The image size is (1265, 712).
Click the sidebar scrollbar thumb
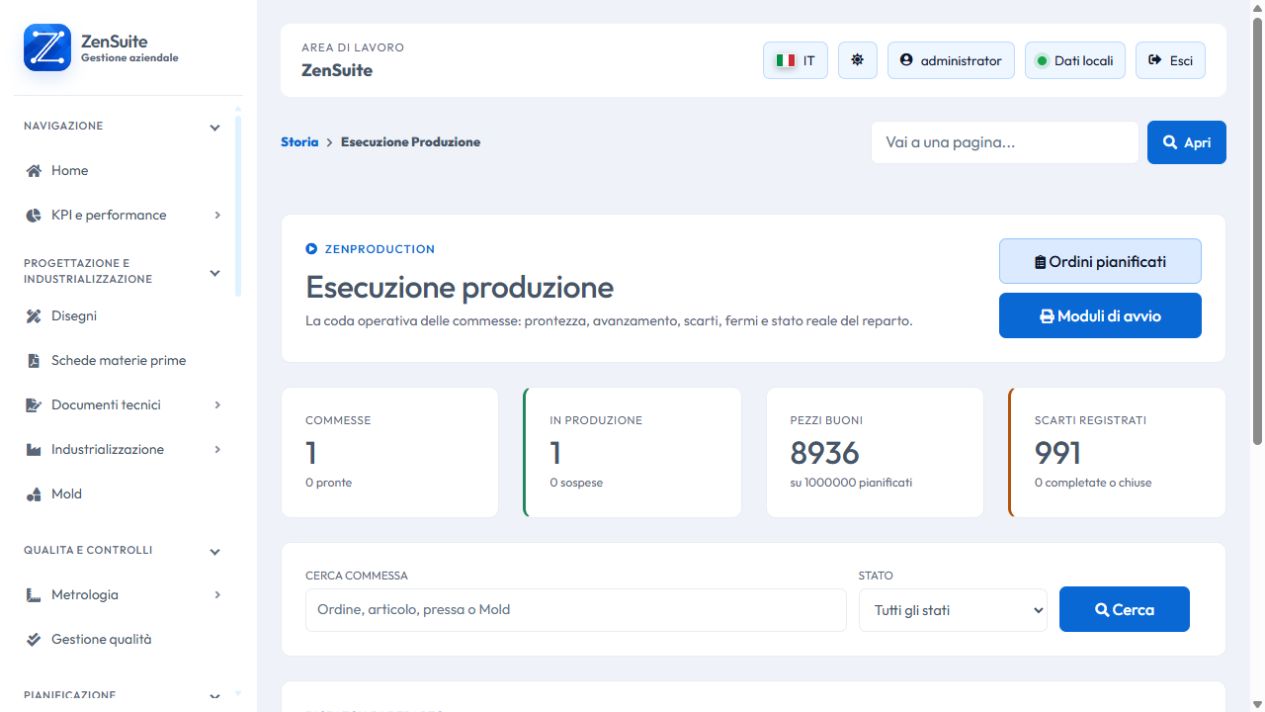pyautogui.click(x=238, y=205)
